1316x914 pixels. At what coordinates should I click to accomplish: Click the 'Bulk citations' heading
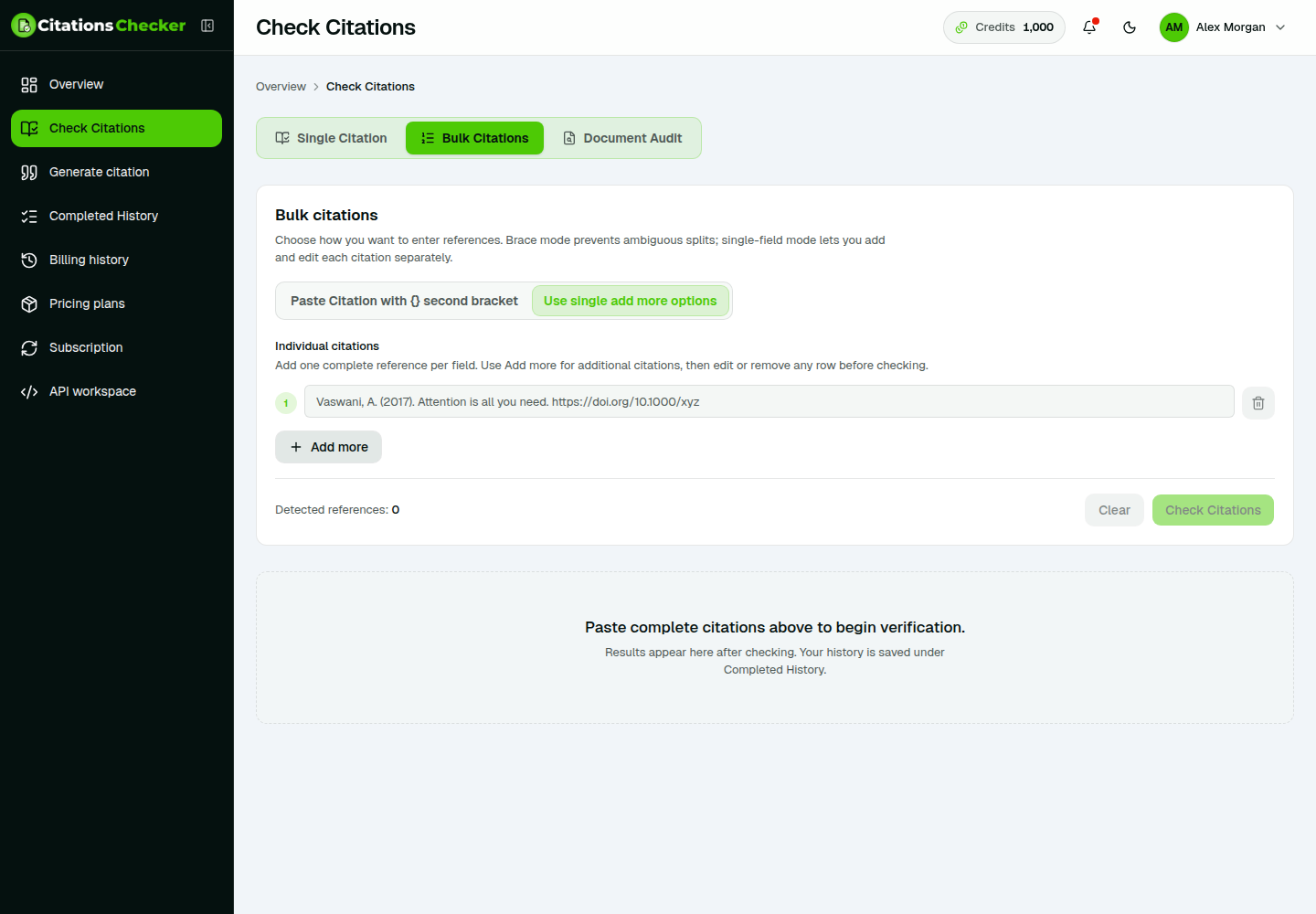pyautogui.click(x=326, y=215)
